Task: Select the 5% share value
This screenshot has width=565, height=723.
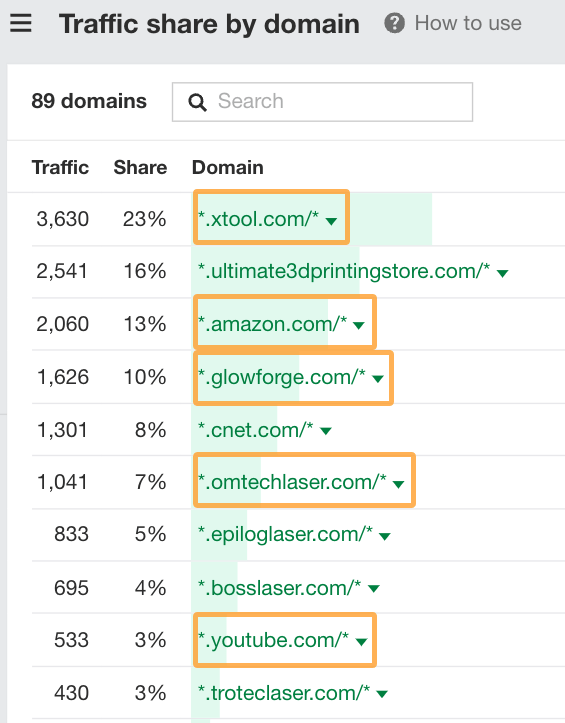Action: 150,534
